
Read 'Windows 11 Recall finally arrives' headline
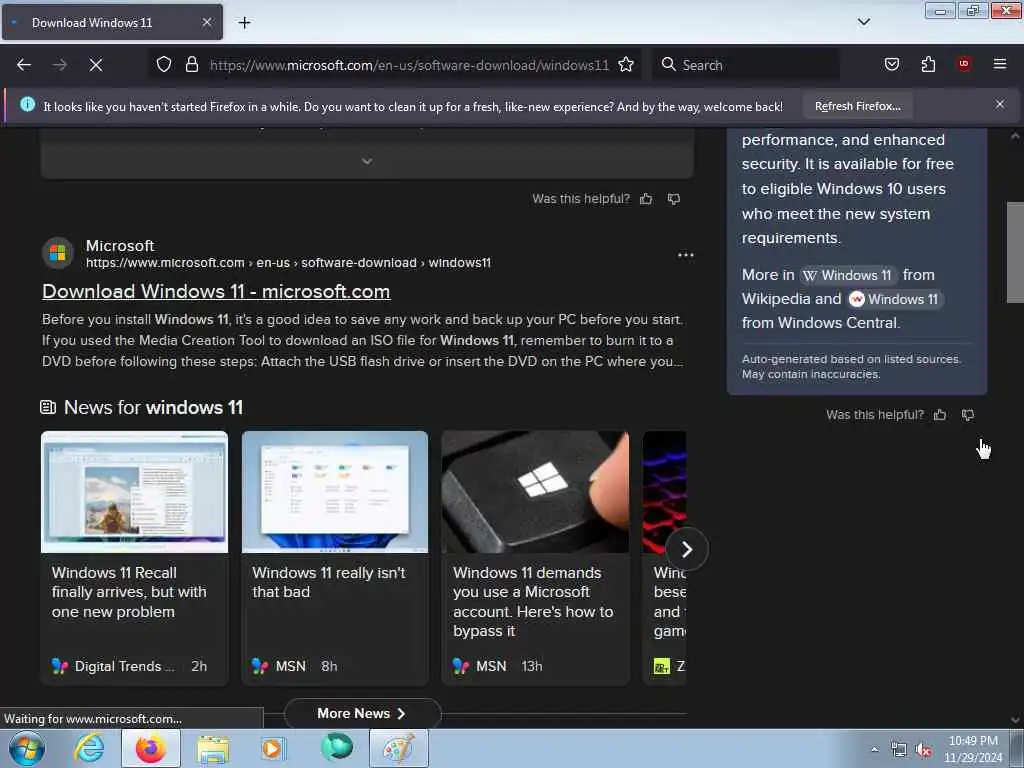tap(129, 592)
